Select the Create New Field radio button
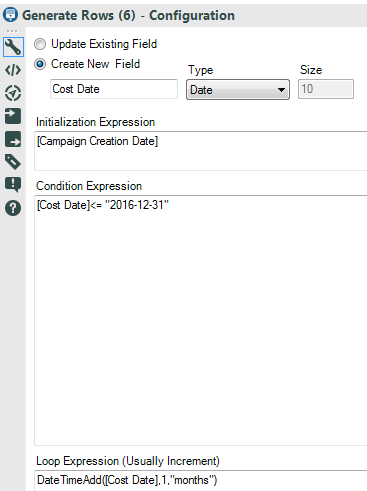The image size is (367, 491). [40, 64]
